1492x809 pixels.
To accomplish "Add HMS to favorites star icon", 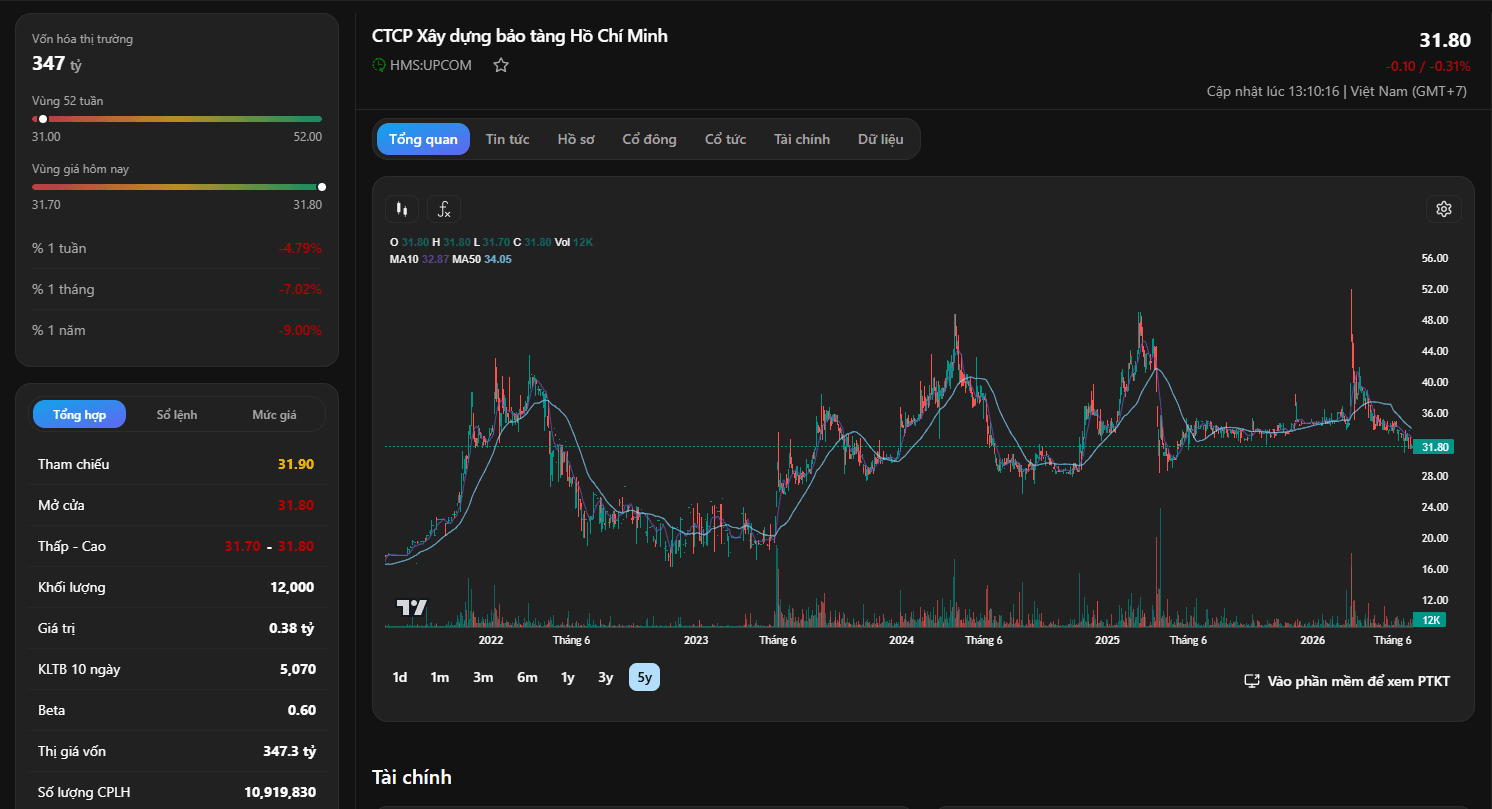I will [x=501, y=65].
